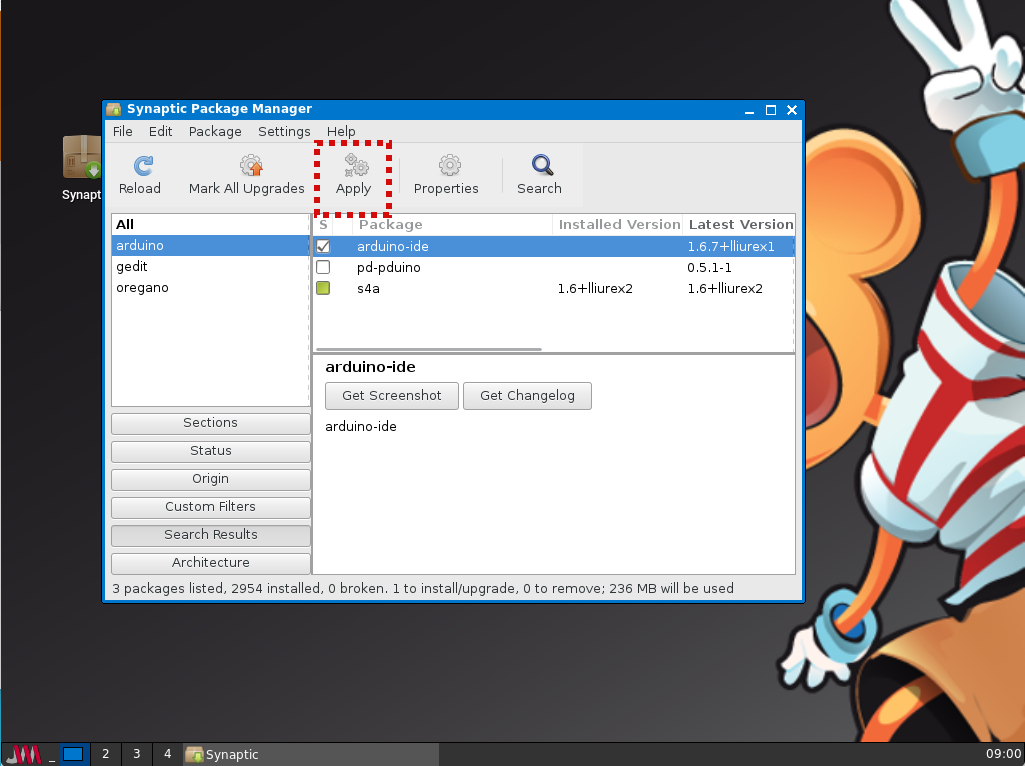Open the Package menu
Image resolution: width=1025 pixels, height=766 pixels.
click(215, 131)
